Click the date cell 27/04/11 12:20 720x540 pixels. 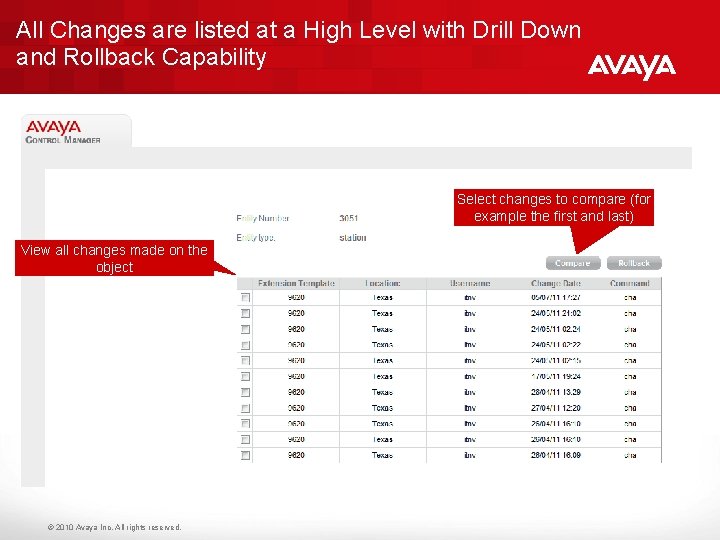tap(556, 408)
